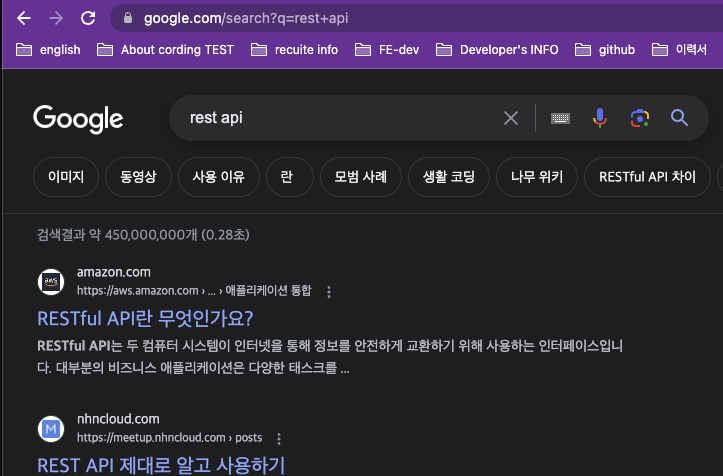
Task: Click the 검색결과 약 450,000,000개 stats text
Action: (x=143, y=235)
